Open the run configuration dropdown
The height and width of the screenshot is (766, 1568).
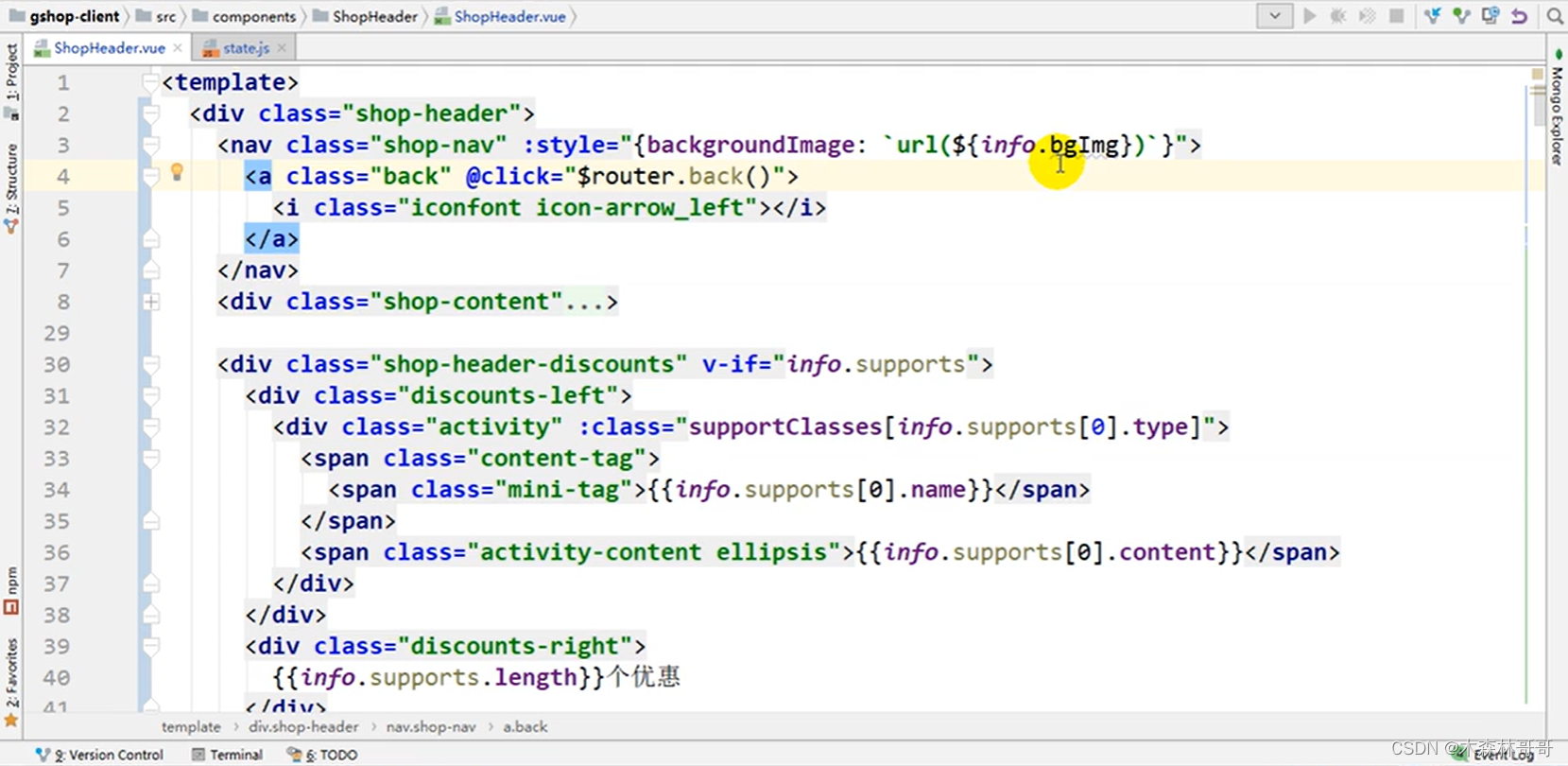1274,16
